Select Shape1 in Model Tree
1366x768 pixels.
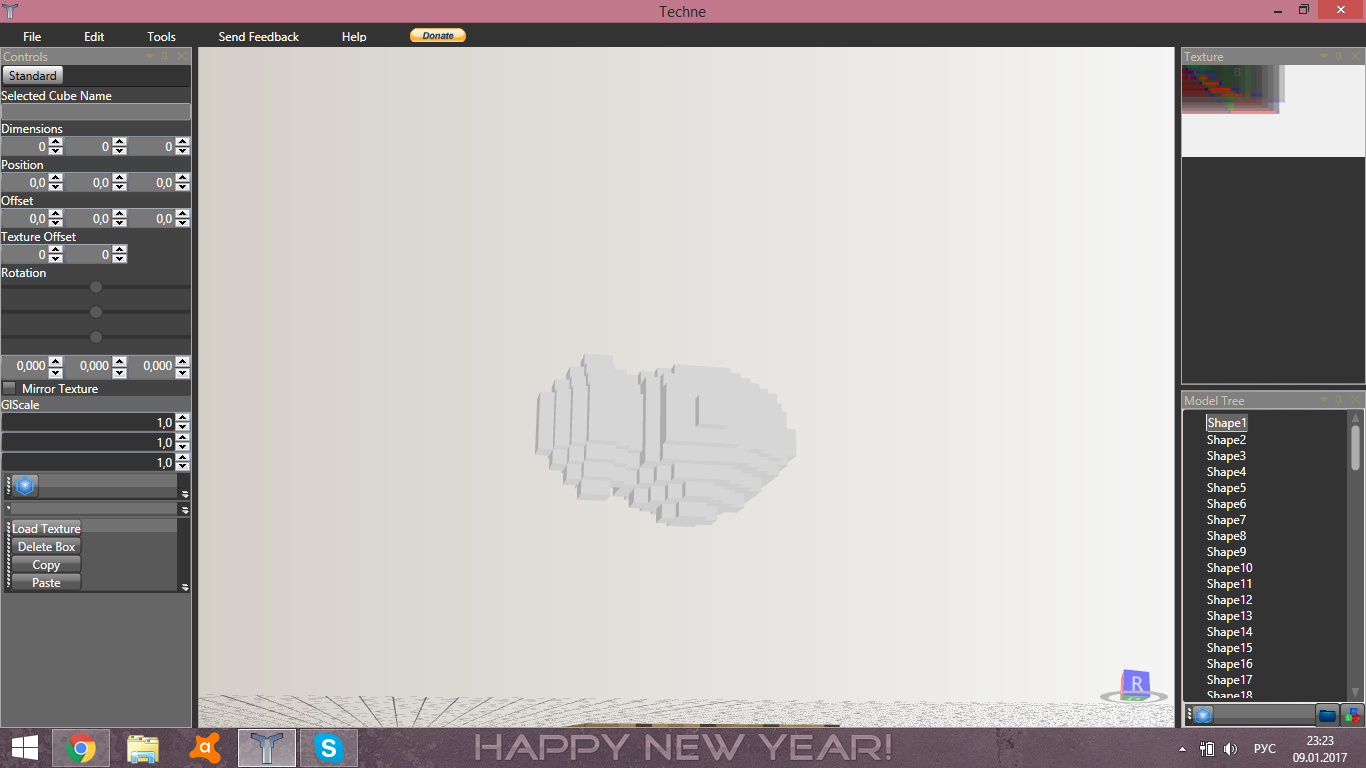[x=1226, y=423]
